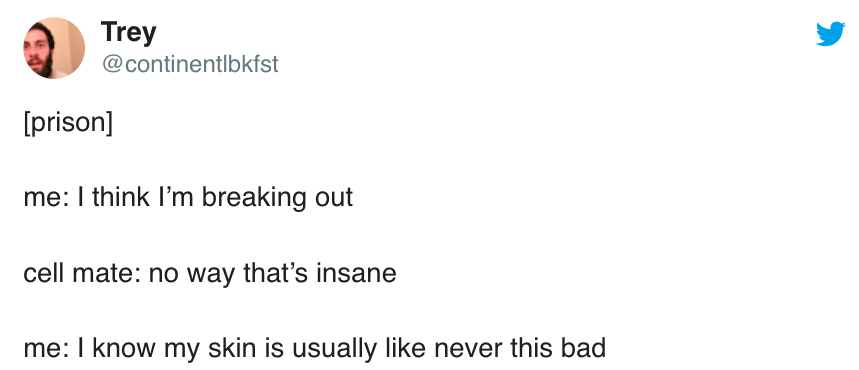Click the word 'usually' in the tweet
Screen dimensions: 859x370
point(335,350)
